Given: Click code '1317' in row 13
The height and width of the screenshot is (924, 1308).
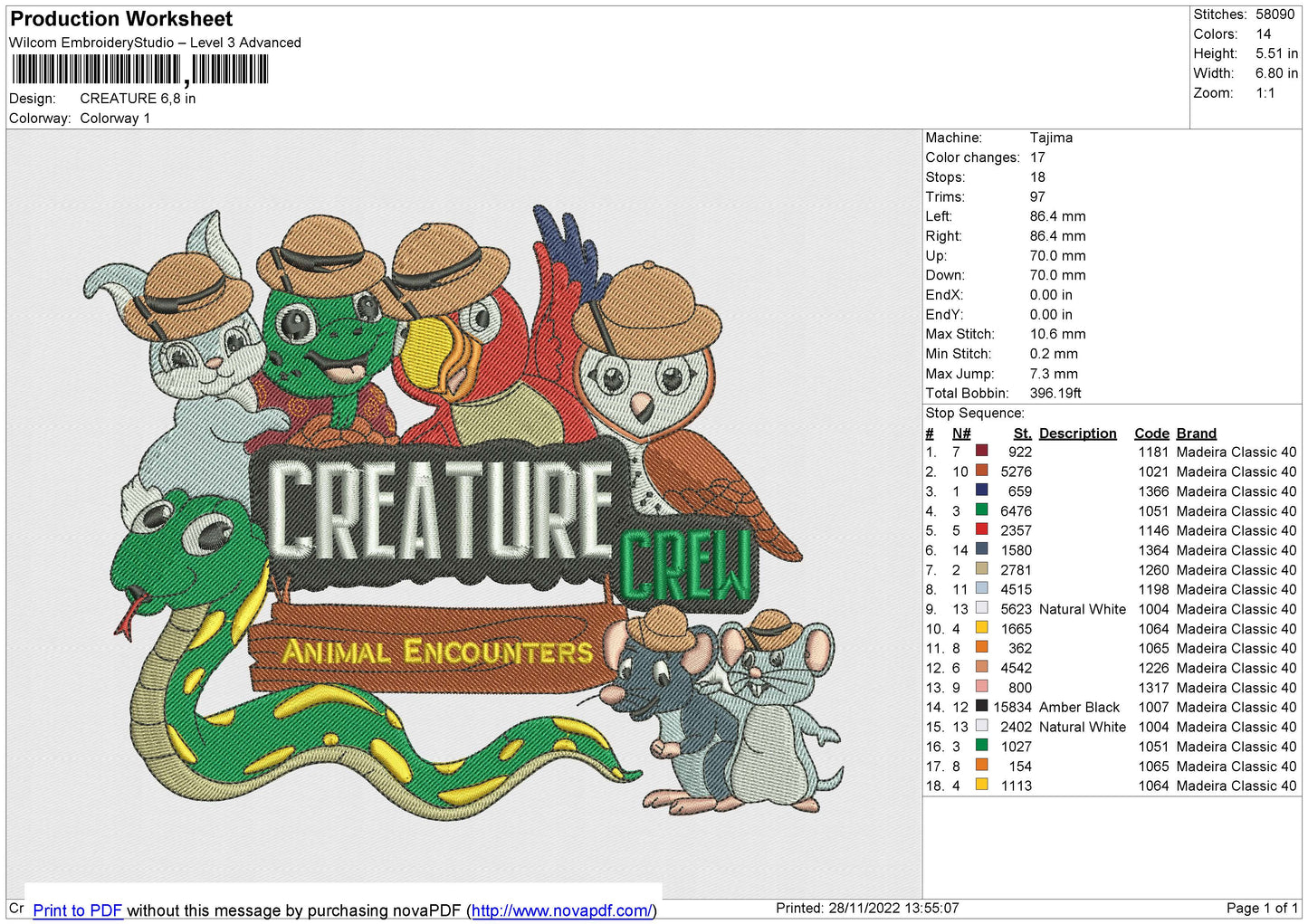Looking at the screenshot, I should click(1153, 688).
